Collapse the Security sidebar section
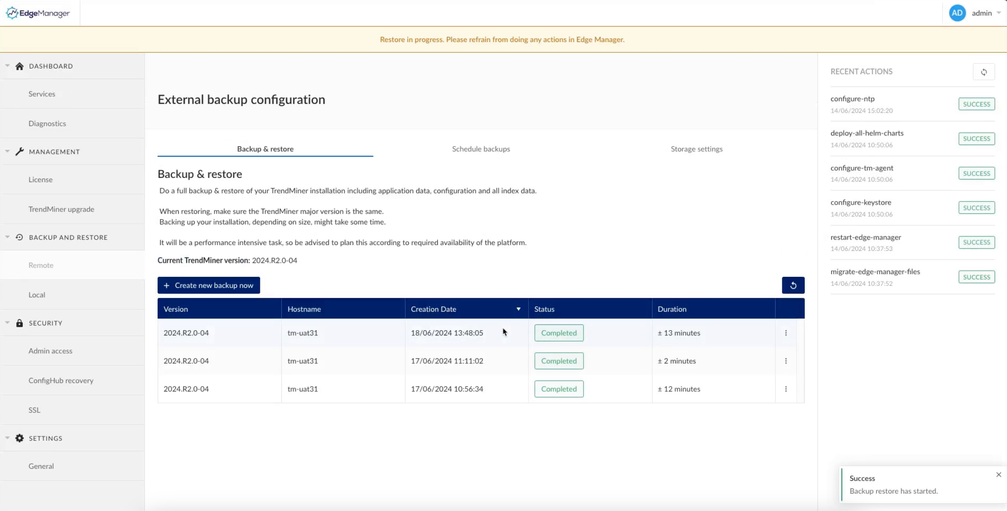The image size is (1007, 511). click(x=7, y=323)
